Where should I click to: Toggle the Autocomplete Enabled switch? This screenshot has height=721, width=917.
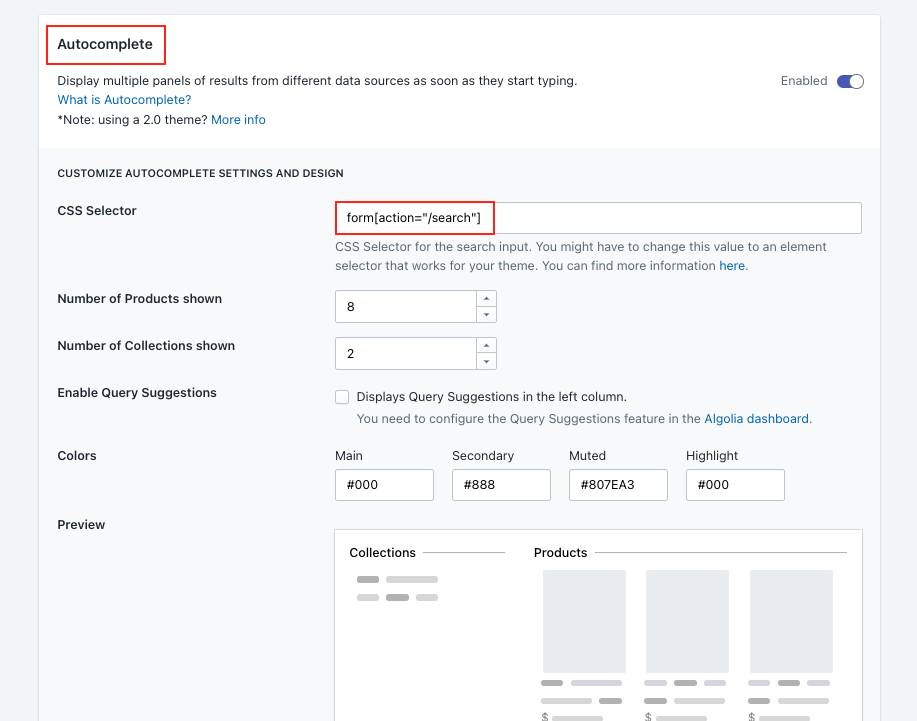click(x=850, y=81)
